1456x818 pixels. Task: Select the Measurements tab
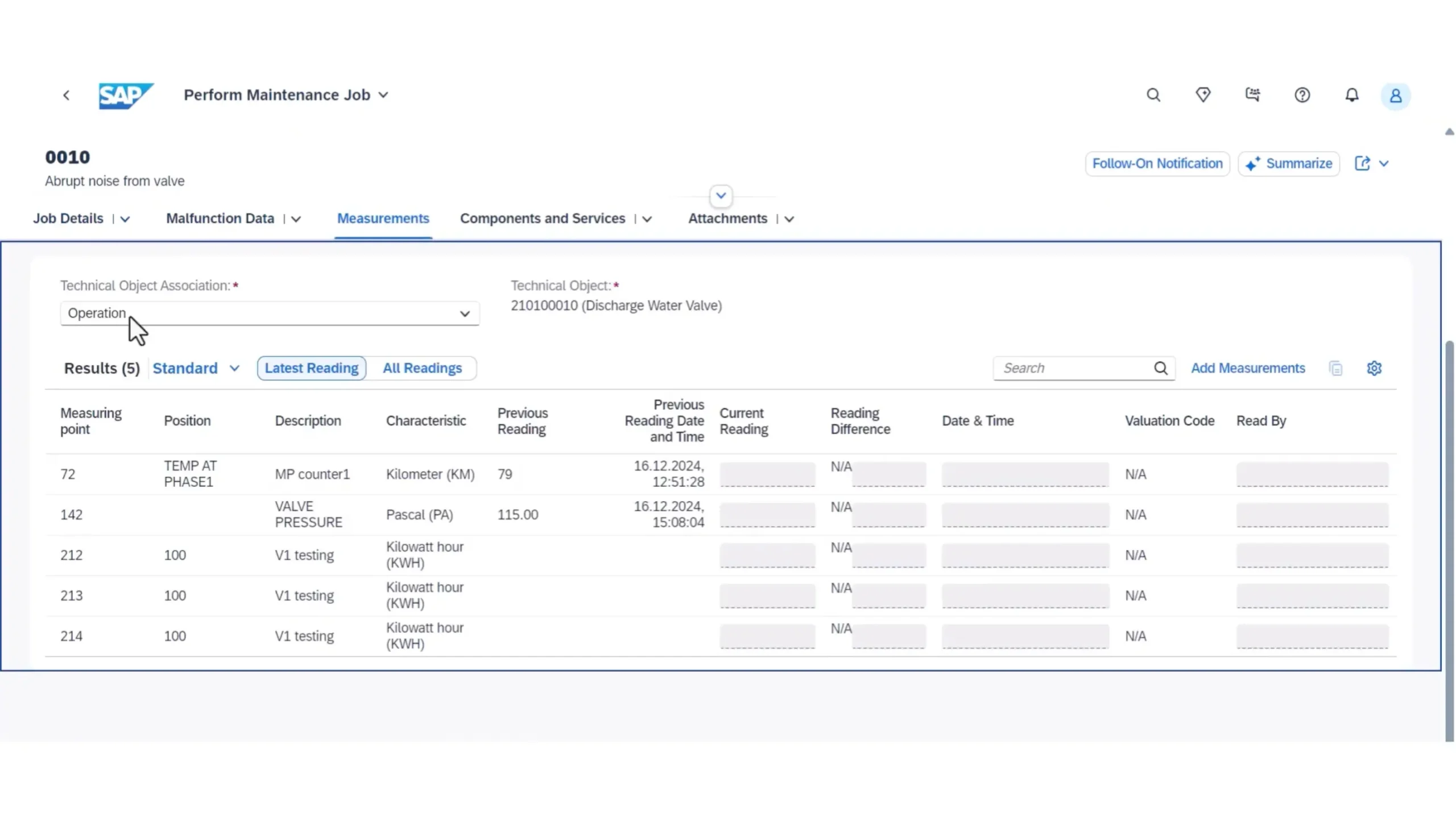click(x=383, y=218)
